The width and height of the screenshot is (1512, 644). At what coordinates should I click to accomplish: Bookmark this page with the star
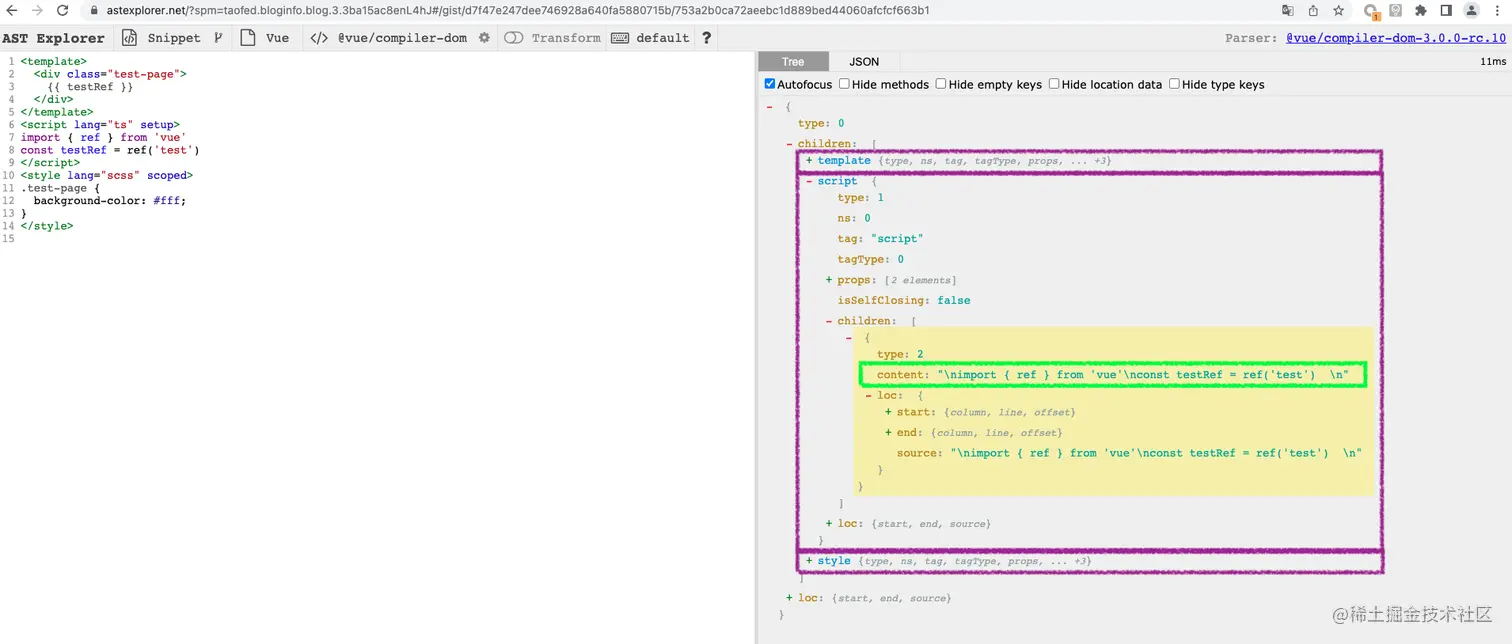tap(1338, 10)
